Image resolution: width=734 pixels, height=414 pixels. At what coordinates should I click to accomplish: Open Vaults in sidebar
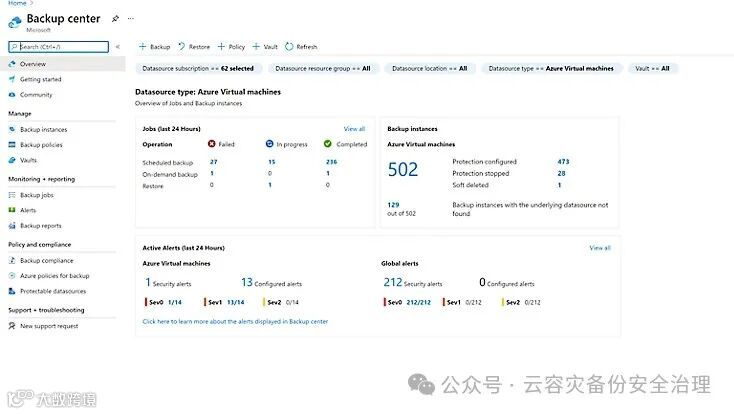point(28,160)
